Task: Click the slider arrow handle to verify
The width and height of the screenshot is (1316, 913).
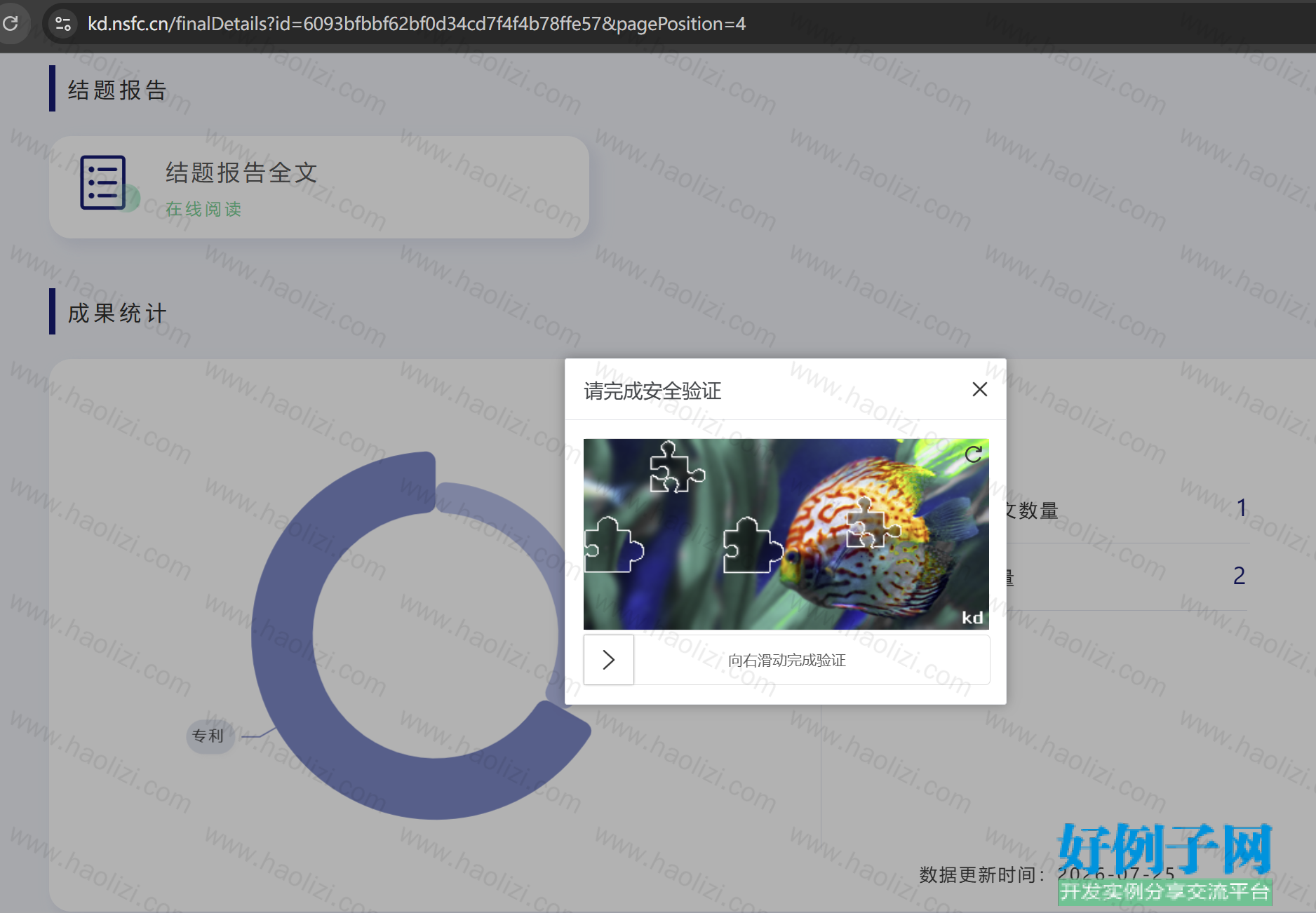Action: [x=609, y=660]
